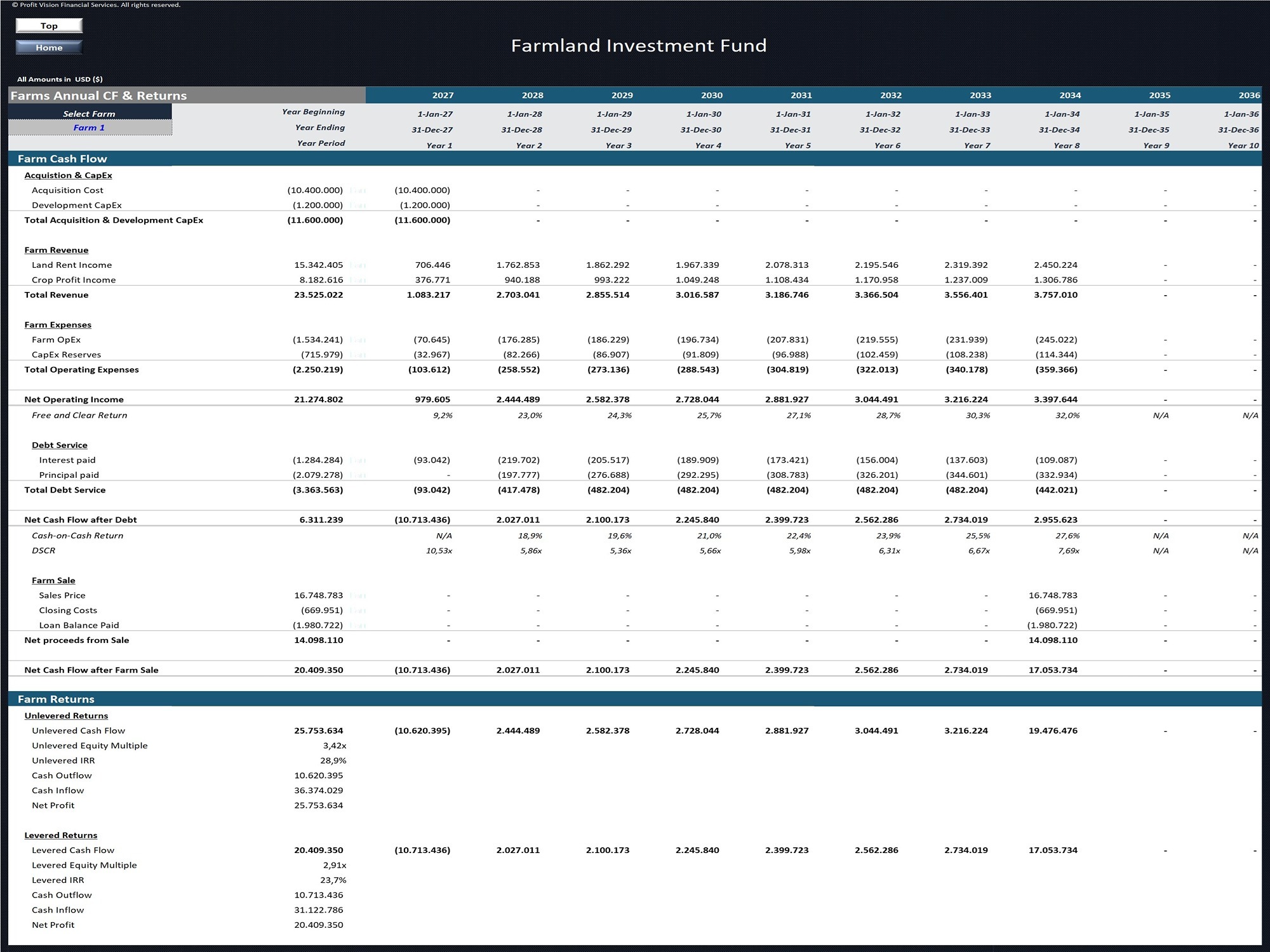1270x952 pixels.
Task: Click Net proceeds from Sale 2034 value
Action: point(1053,640)
